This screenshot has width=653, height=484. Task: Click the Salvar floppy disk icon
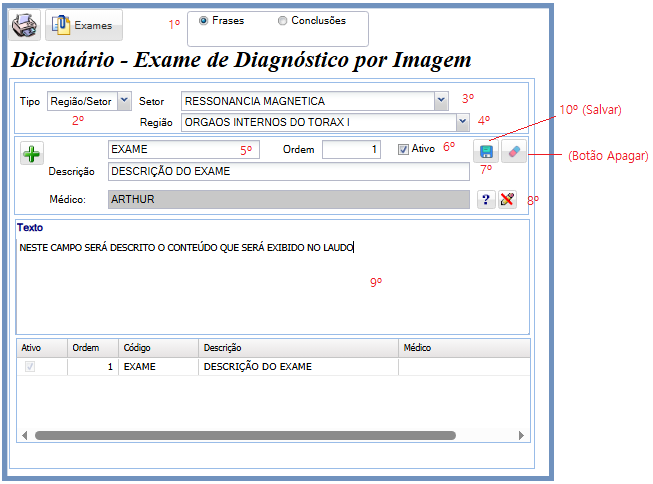coord(486,152)
